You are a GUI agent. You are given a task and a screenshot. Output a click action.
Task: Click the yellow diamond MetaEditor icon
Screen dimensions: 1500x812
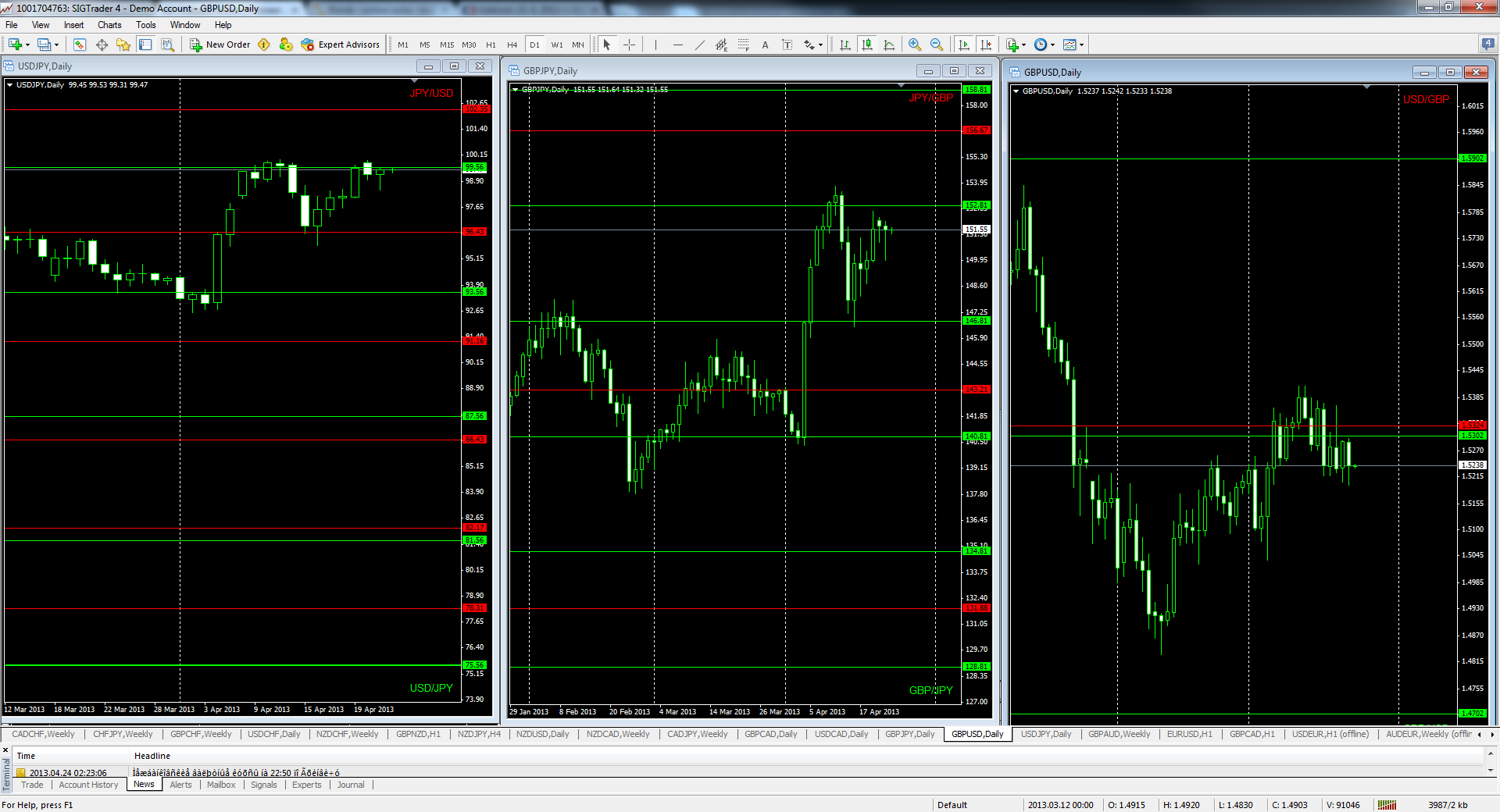tap(264, 45)
